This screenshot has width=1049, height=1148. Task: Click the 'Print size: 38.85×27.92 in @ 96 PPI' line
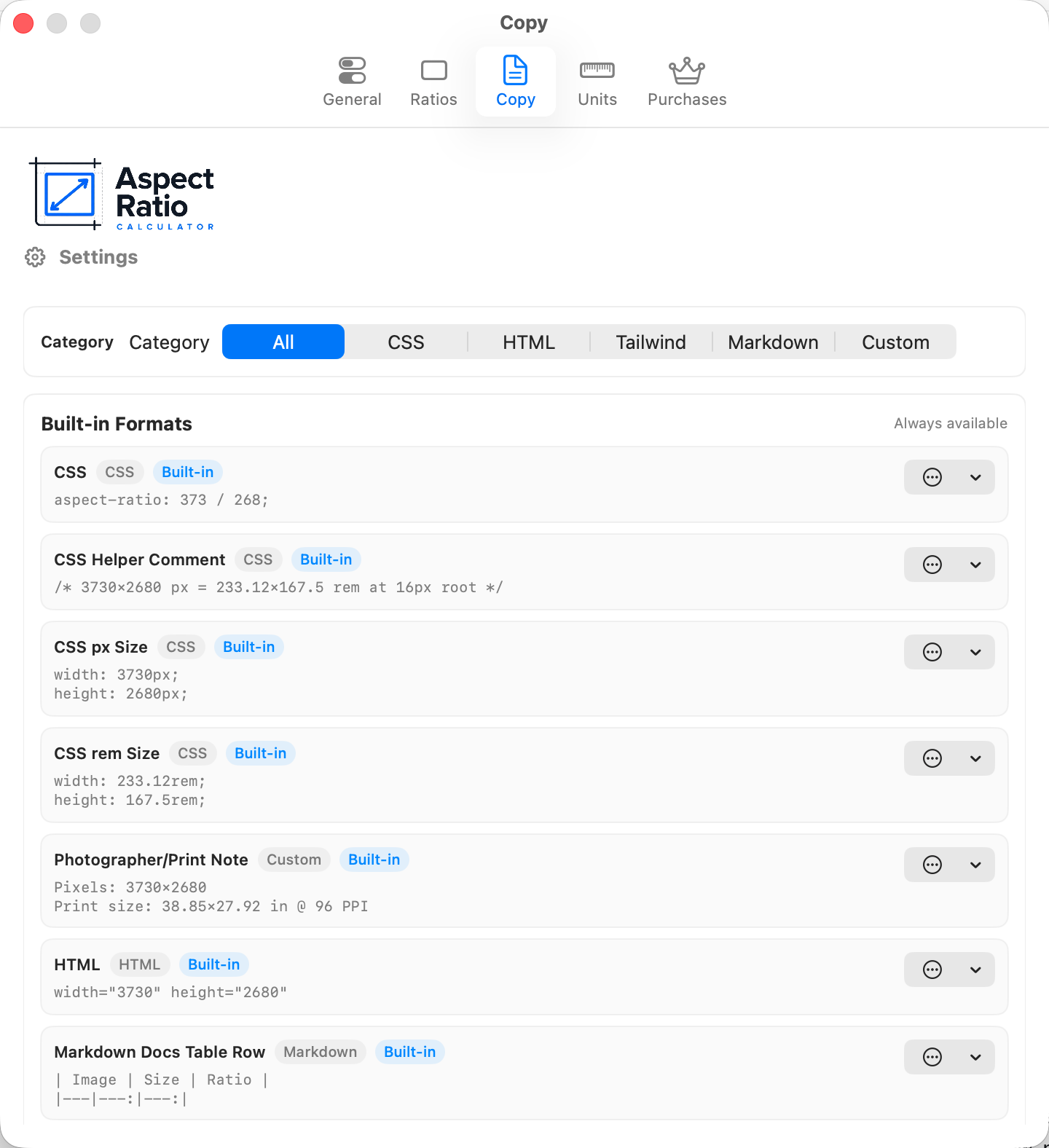[x=211, y=906]
